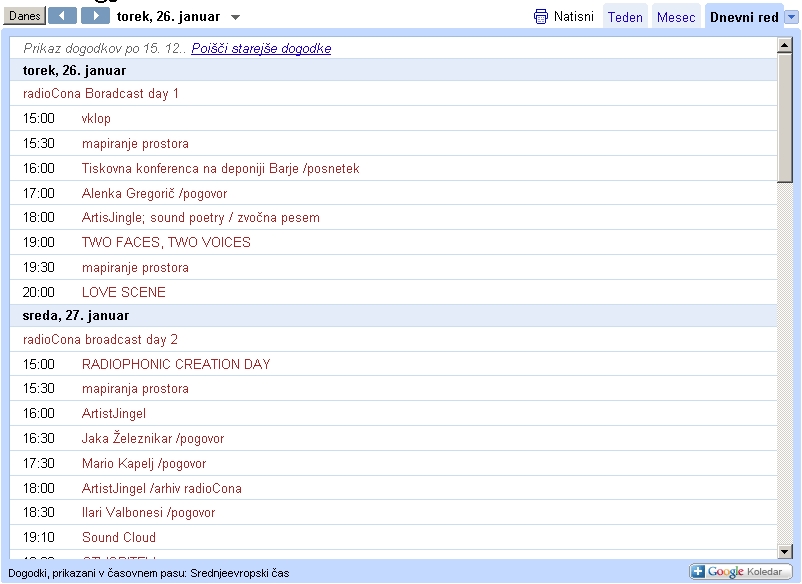Viewport: 802px width, 584px height.
Task: Click the printer icon beside Natisni
Action: pyautogui.click(x=541, y=17)
